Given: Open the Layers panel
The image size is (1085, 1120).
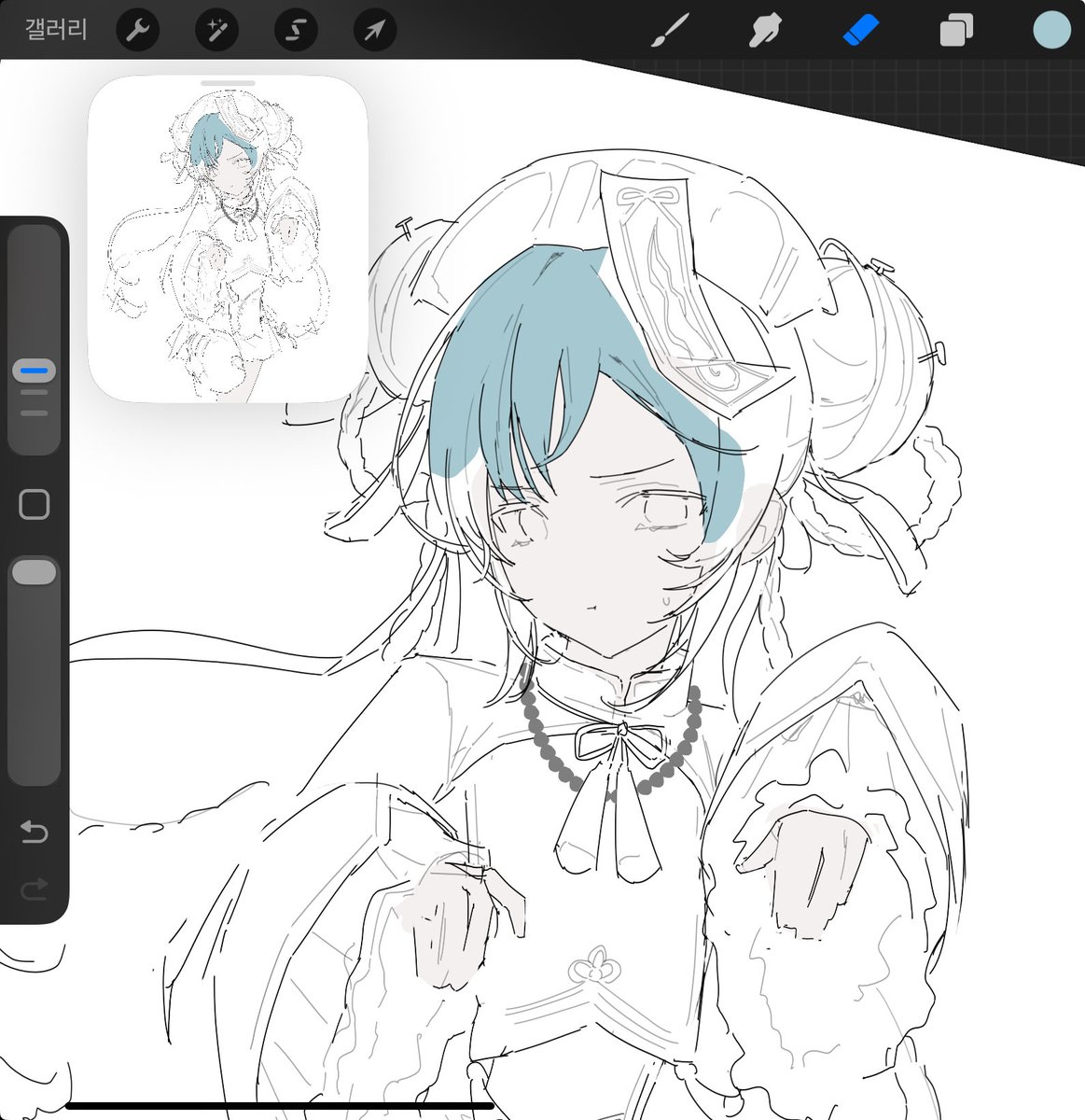Looking at the screenshot, I should coord(956,31).
